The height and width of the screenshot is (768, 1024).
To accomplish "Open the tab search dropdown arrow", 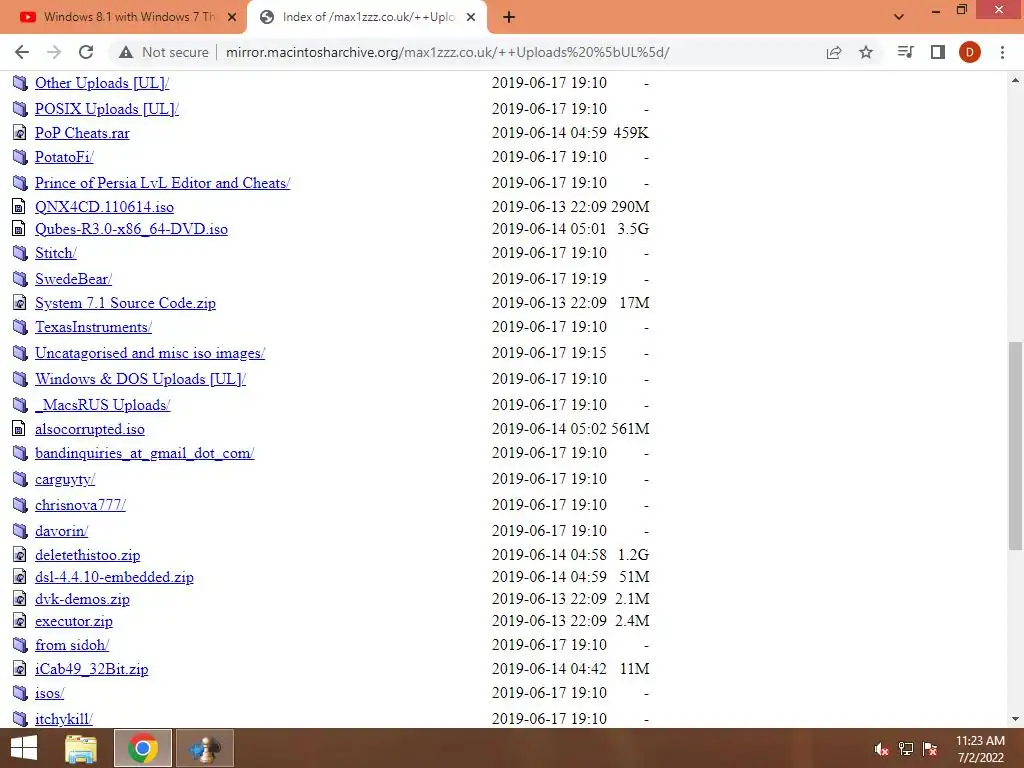I will pos(899,17).
